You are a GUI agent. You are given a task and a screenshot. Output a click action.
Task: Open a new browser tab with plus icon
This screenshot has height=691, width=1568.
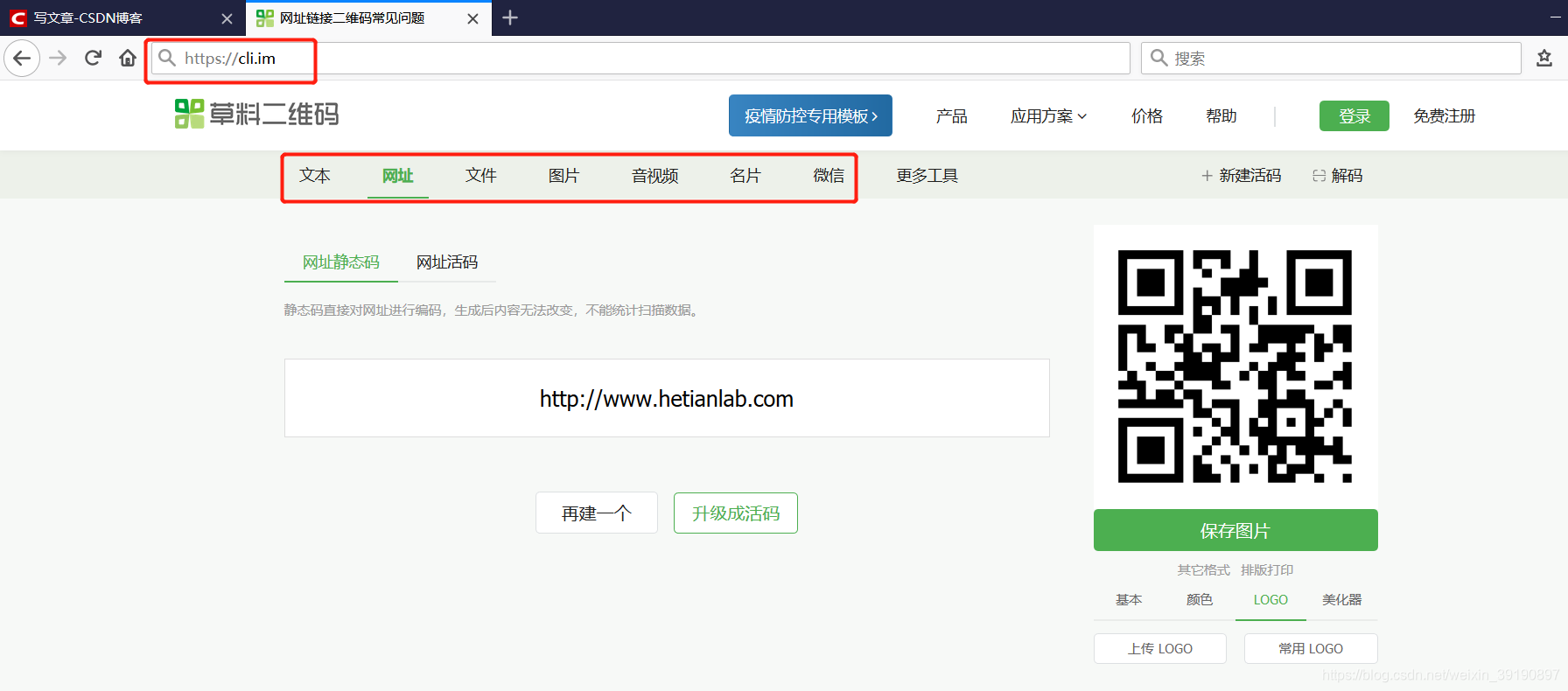pos(510,17)
